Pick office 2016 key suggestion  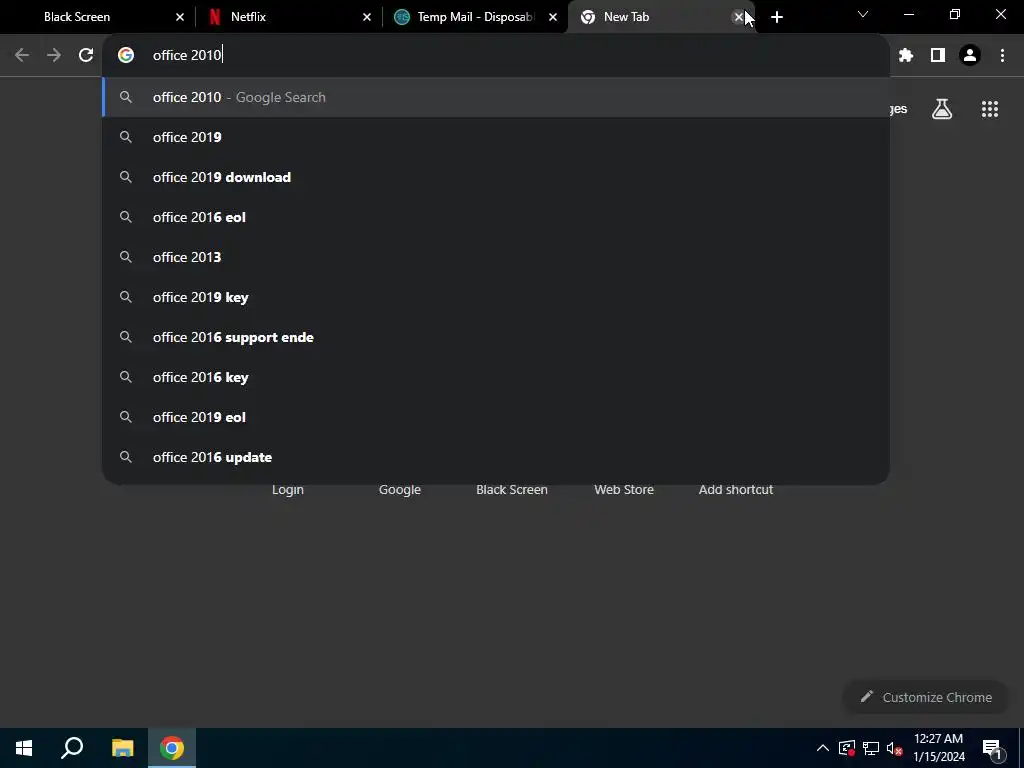coord(496,377)
